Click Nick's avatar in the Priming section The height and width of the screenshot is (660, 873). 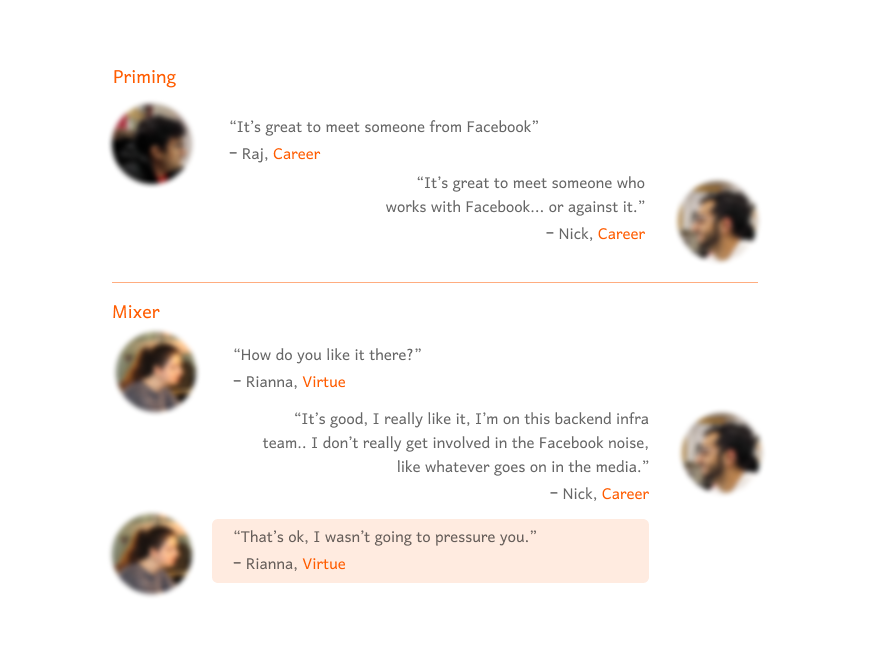coord(718,221)
